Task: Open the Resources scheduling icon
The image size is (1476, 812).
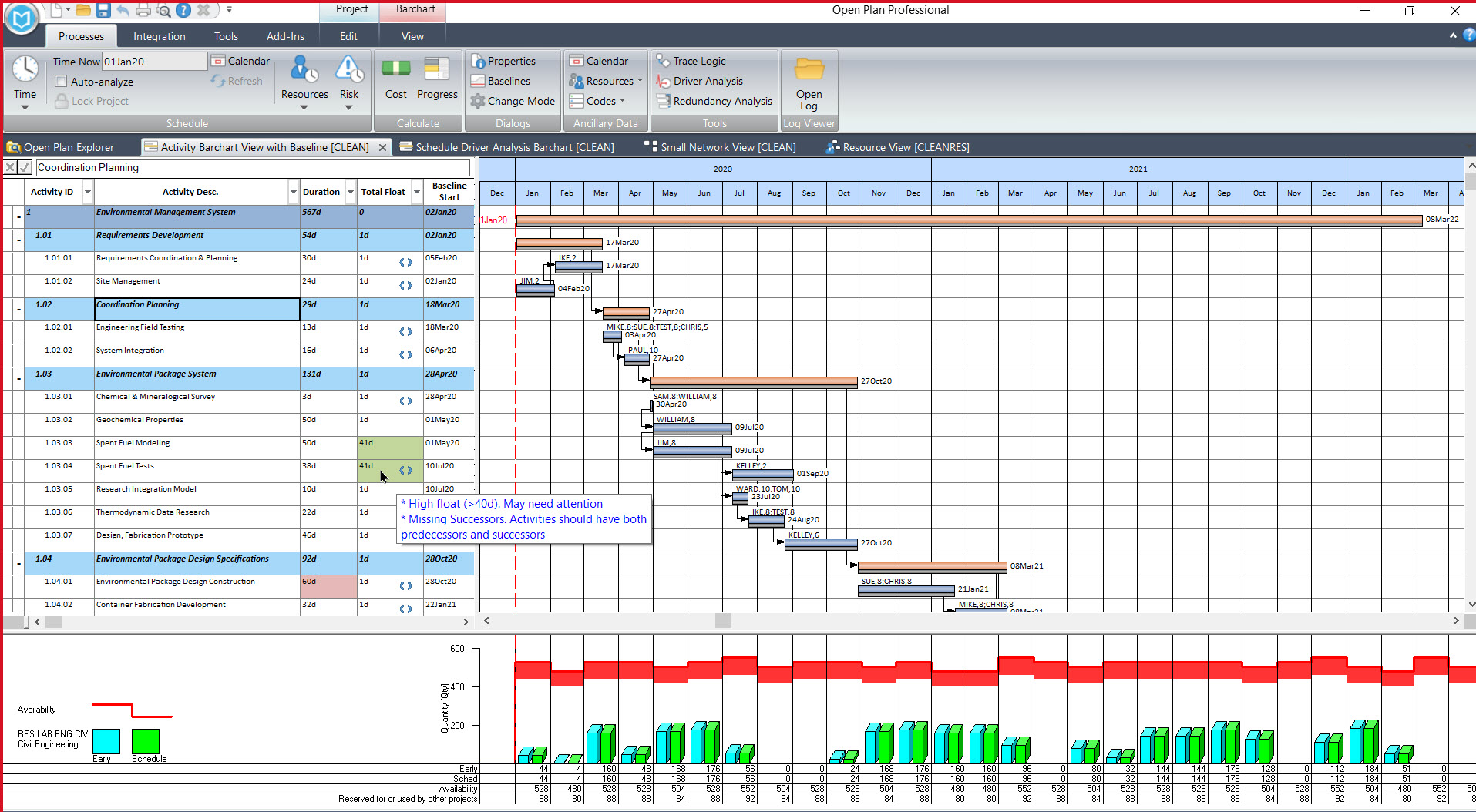Action: tap(304, 70)
